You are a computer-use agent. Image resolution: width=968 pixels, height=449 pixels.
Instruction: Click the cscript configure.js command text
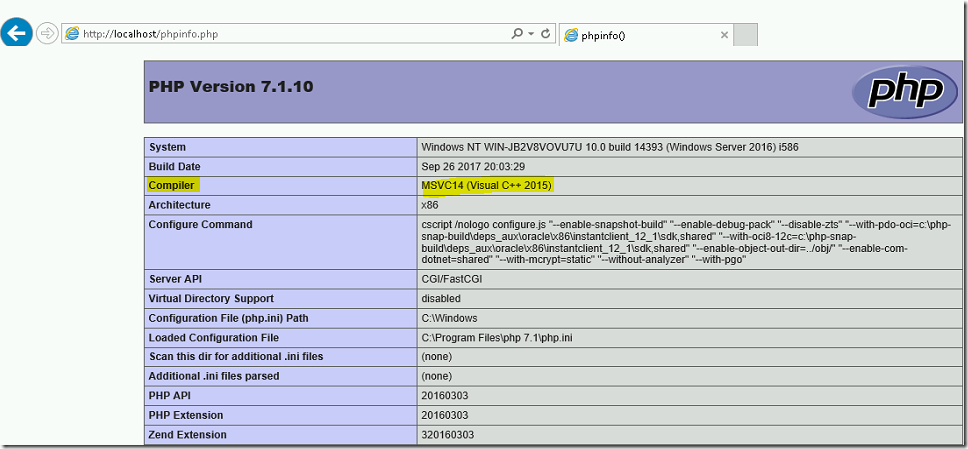point(685,242)
